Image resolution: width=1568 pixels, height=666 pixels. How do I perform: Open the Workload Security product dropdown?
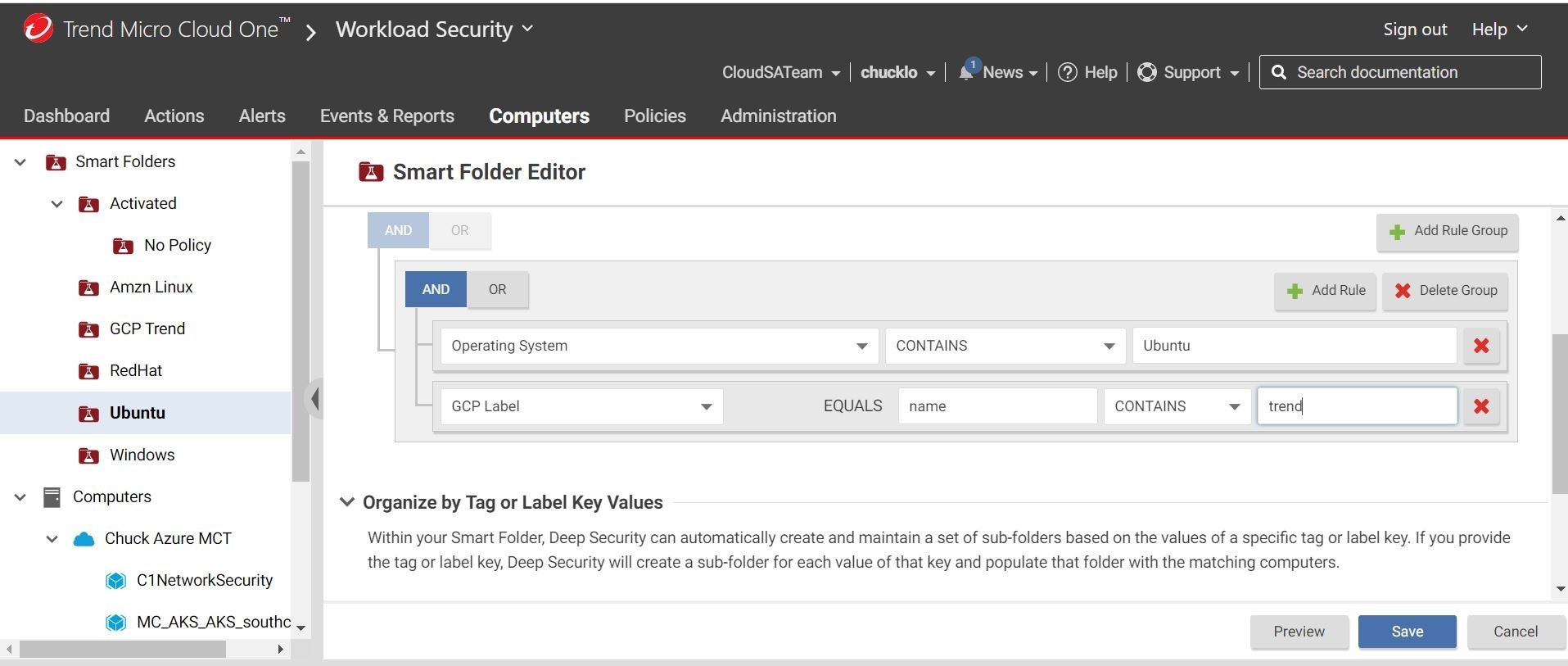click(435, 29)
